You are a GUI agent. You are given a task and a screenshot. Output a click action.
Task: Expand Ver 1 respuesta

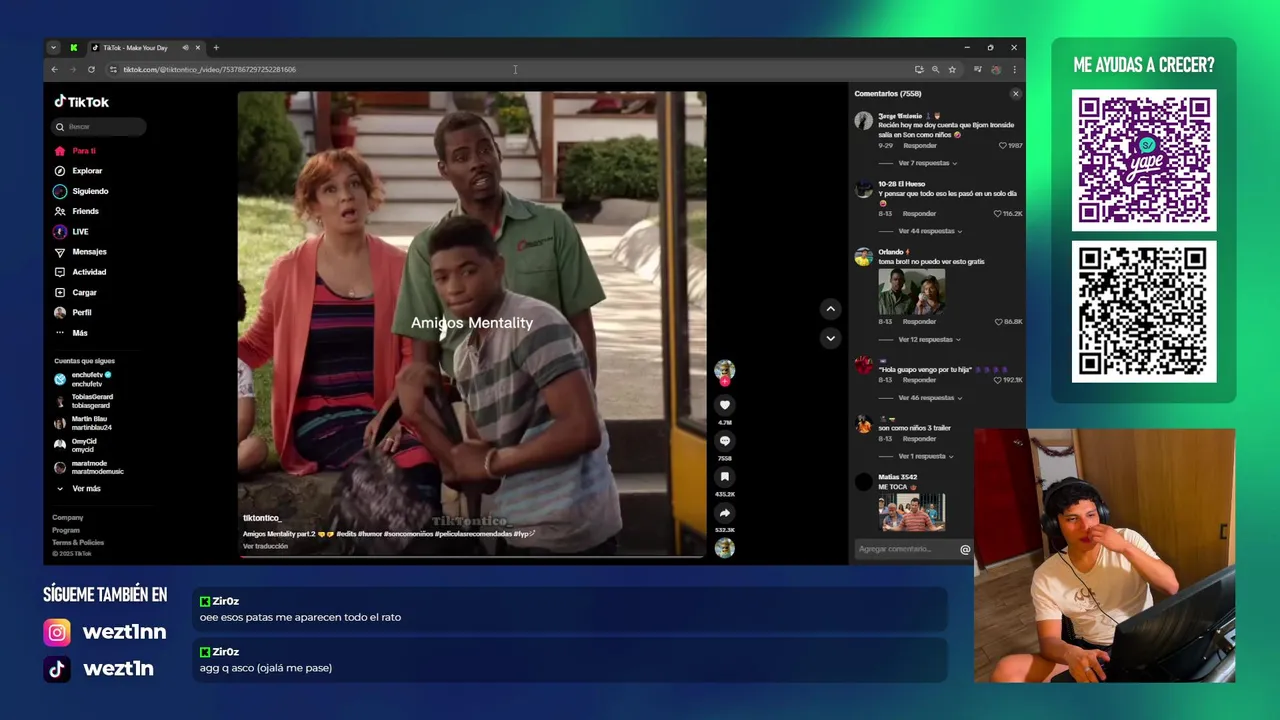926,456
